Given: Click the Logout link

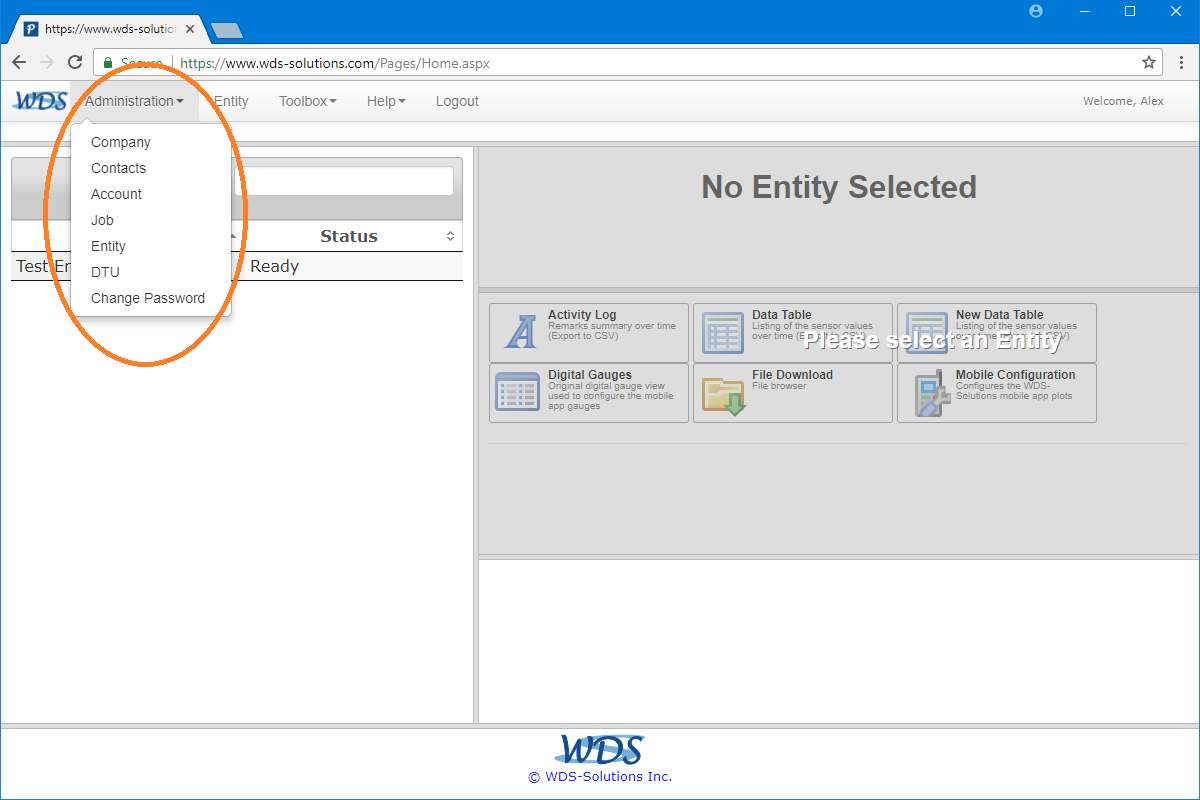Looking at the screenshot, I should click(457, 101).
